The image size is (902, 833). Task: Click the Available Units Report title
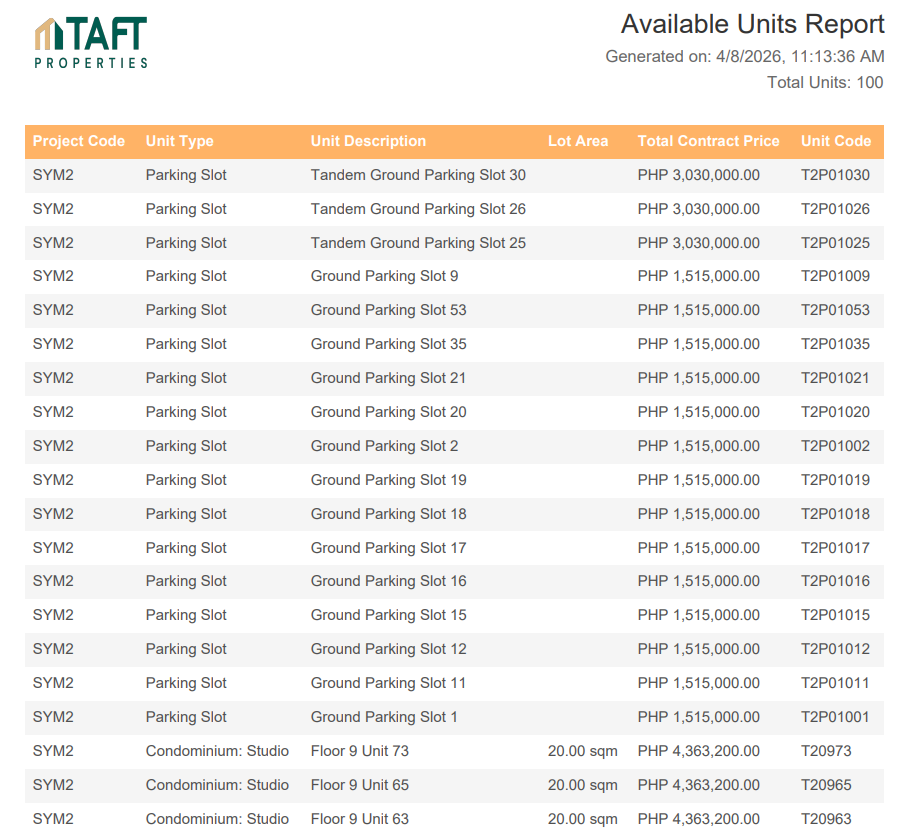coord(752,24)
